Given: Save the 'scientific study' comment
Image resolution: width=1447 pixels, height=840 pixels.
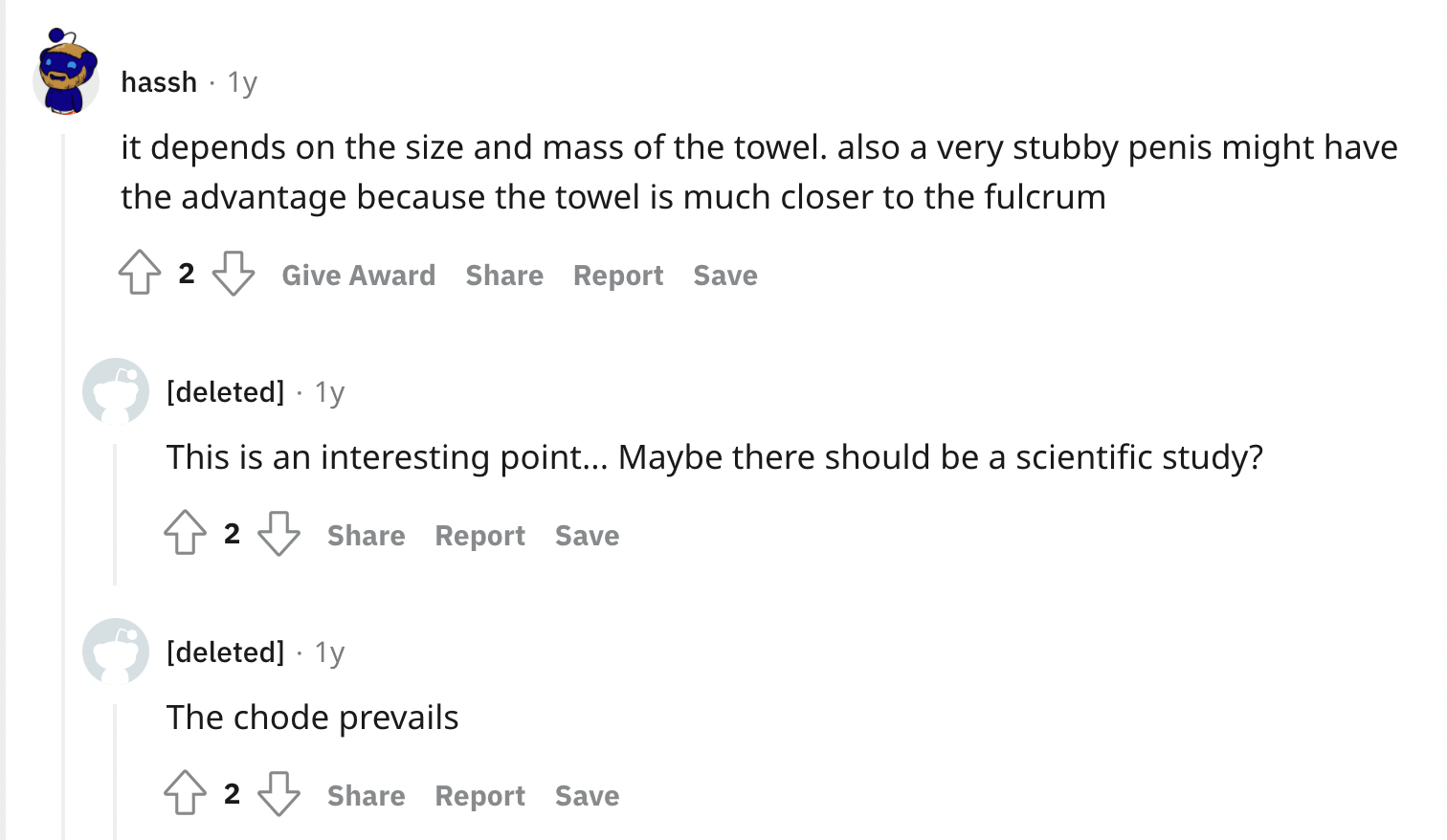Looking at the screenshot, I should point(588,536).
